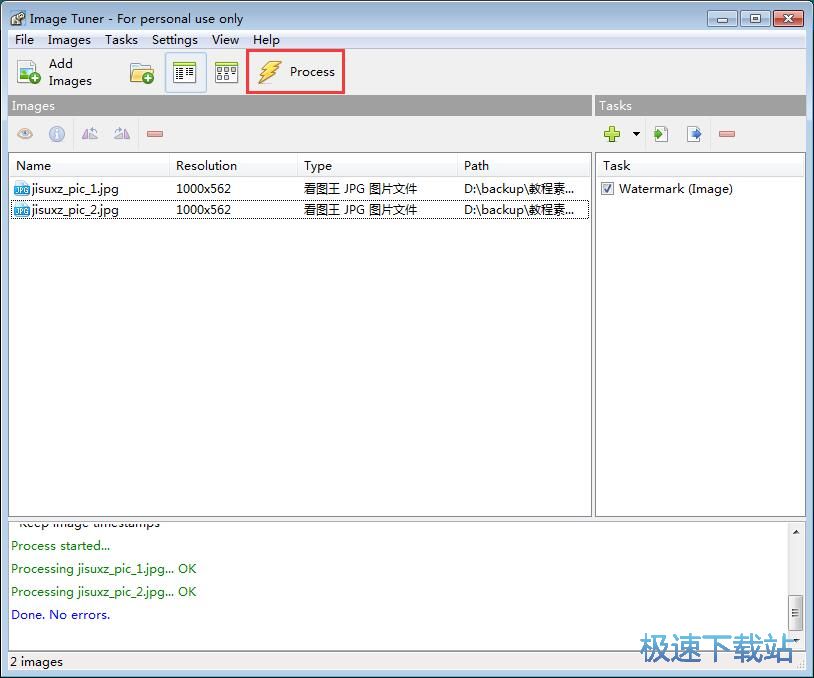Open the Settings menu
Viewport: 814px width, 678px height.
tap(174, 39)
